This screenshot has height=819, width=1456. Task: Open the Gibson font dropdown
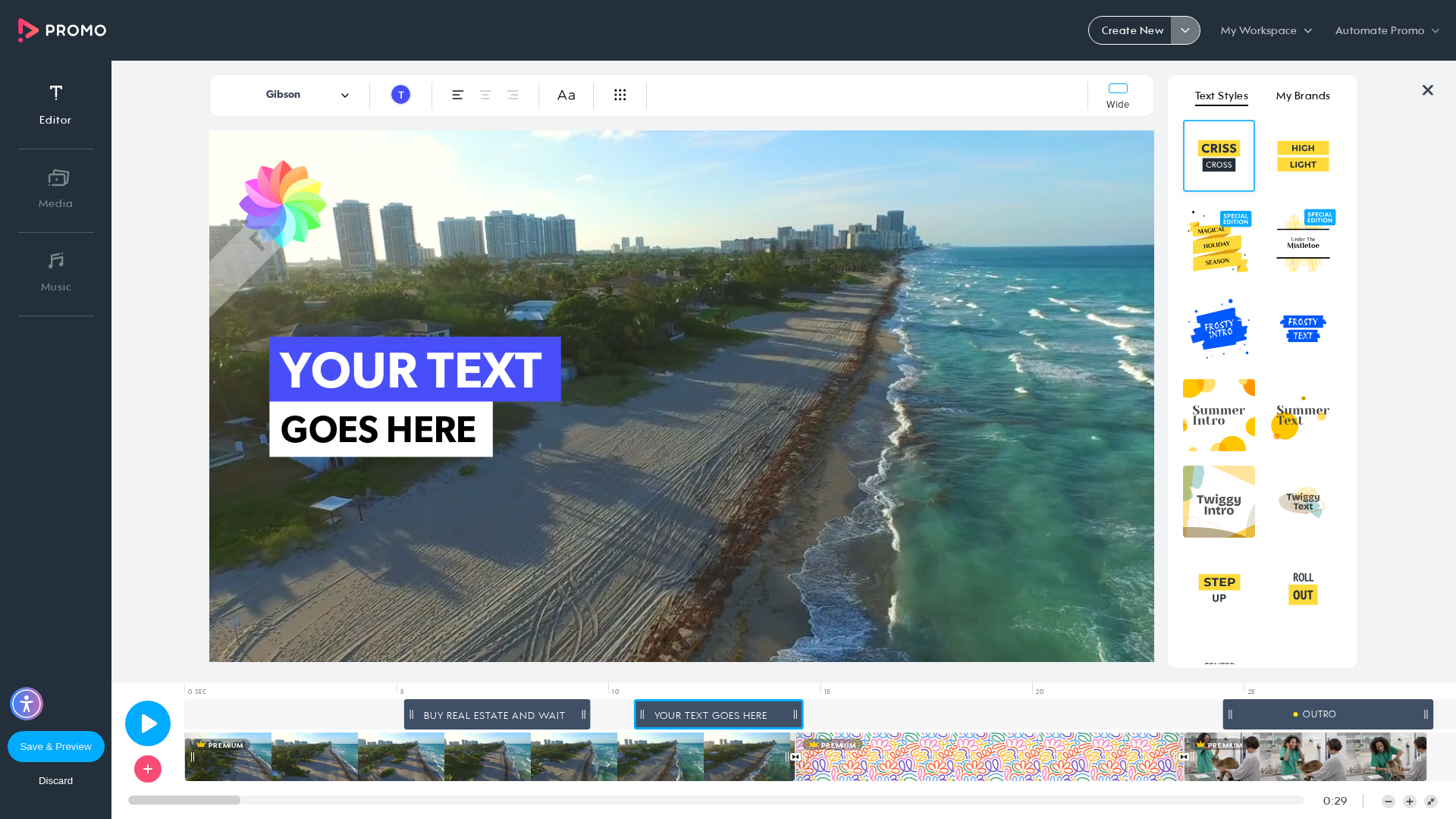tap(307, 95)
